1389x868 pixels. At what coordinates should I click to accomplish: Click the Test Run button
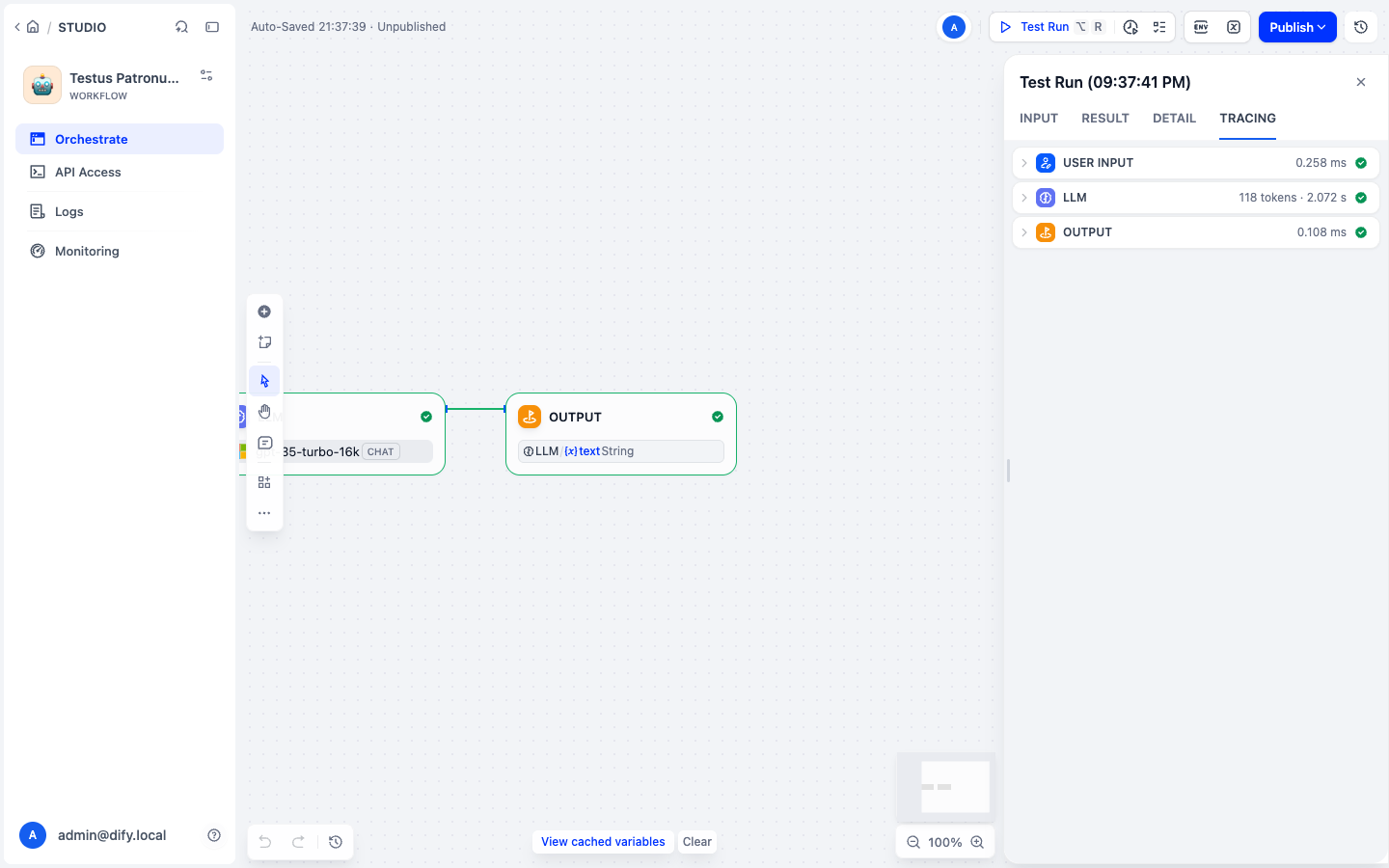[x=1051, y=27]
